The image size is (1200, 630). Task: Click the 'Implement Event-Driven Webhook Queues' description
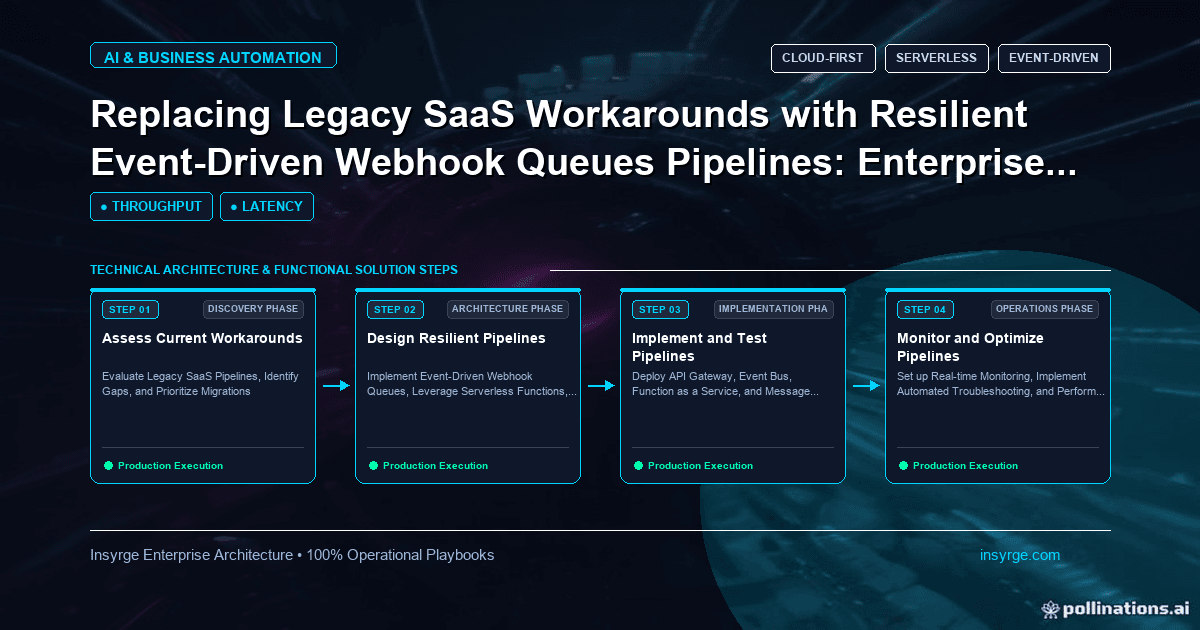(472, 384)
